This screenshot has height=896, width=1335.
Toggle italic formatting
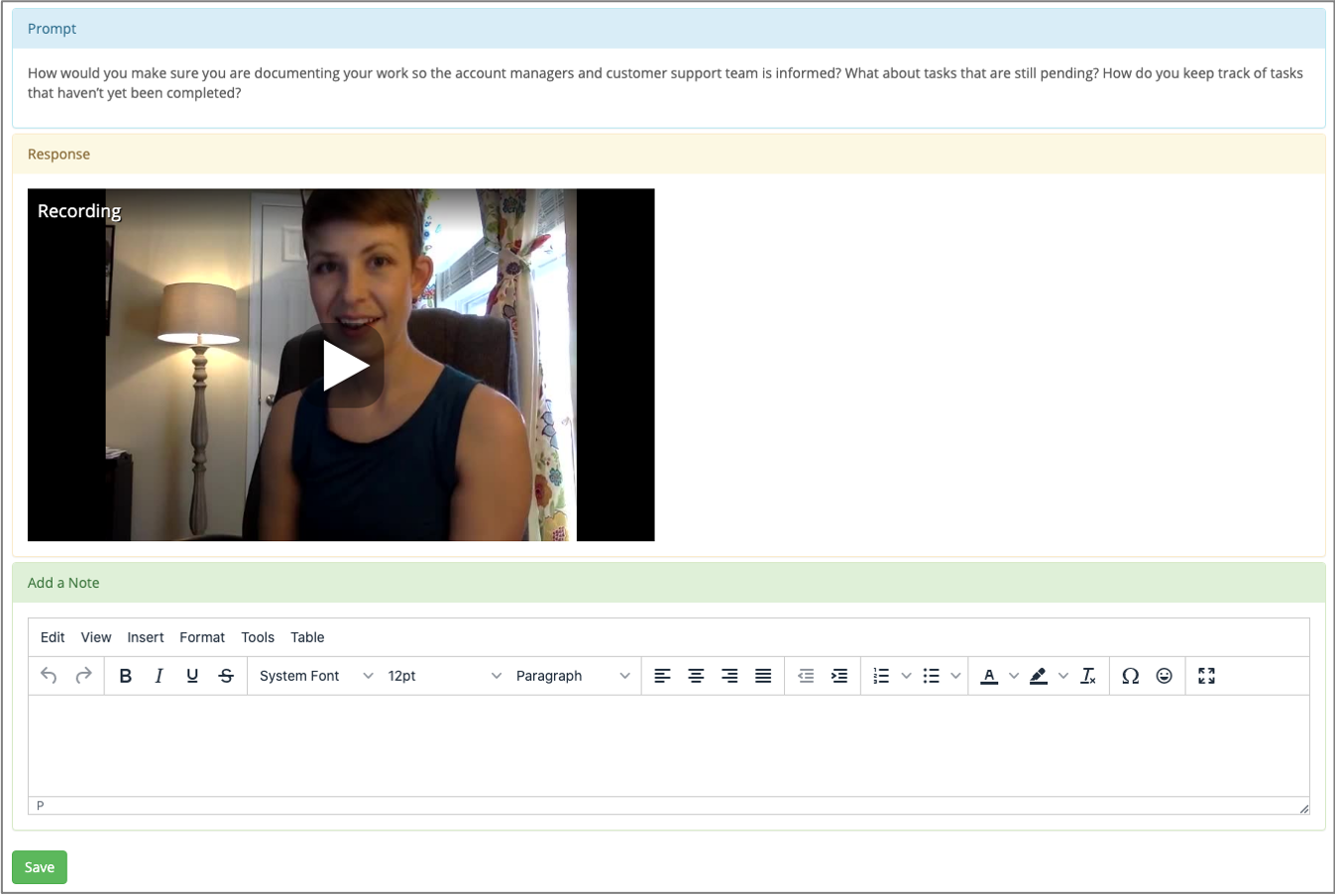click(x=159, y=676)
